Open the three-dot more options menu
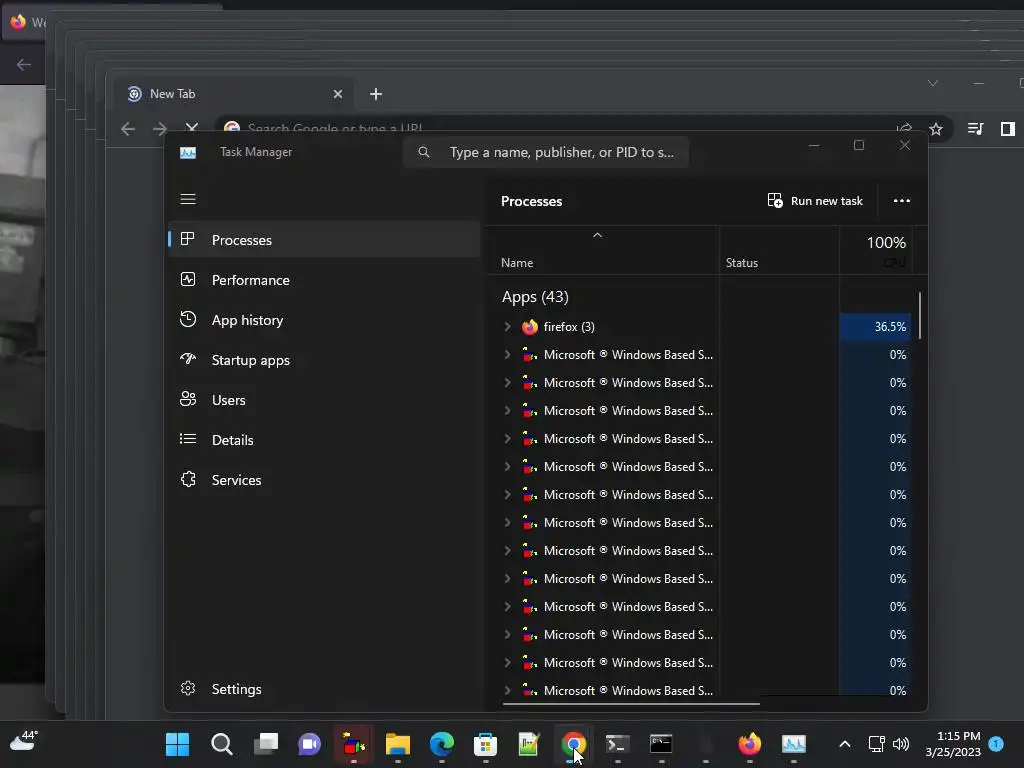This screenshot has width=1024, height=768. point(902,201)
